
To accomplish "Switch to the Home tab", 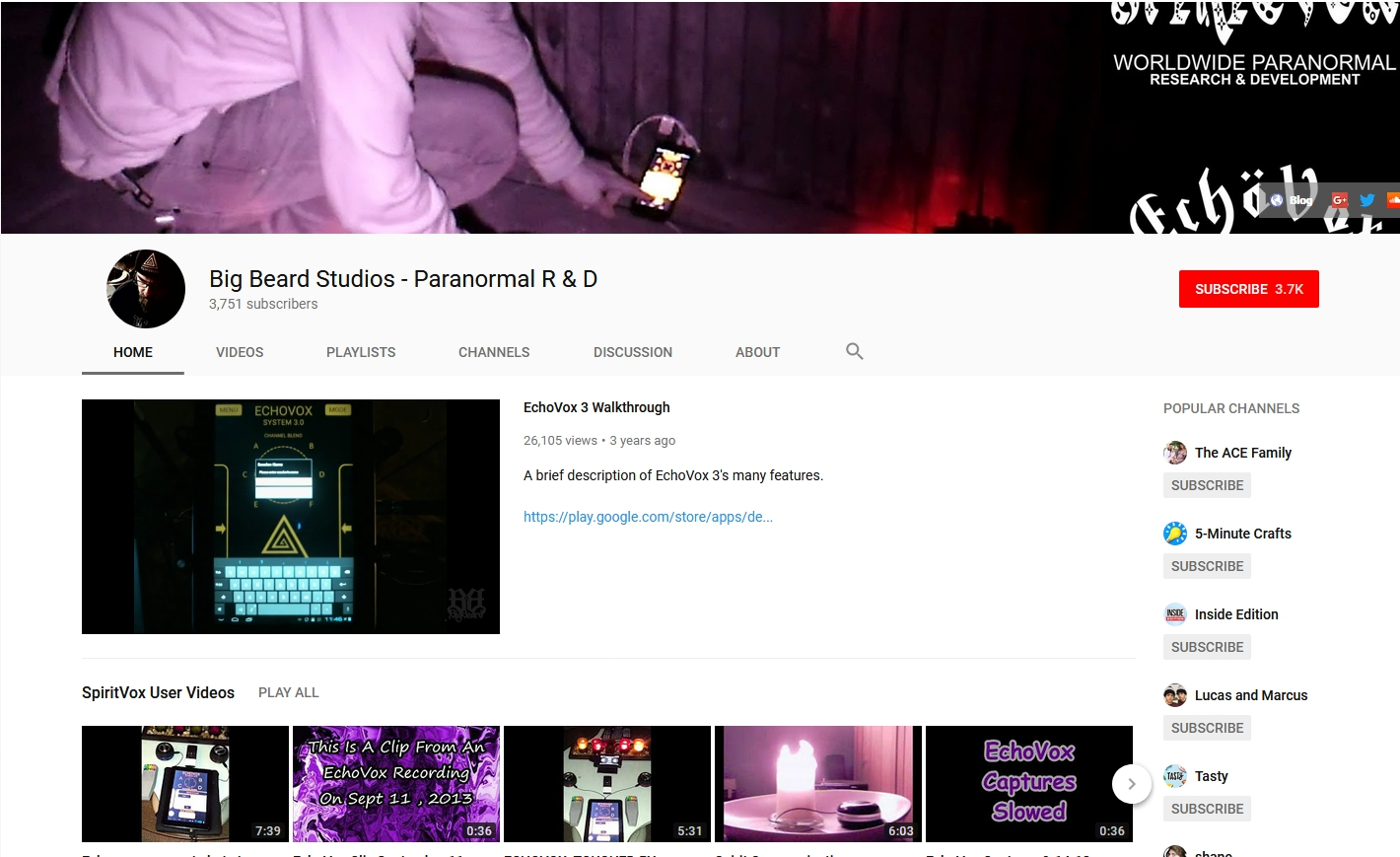I will pos(133,352).
